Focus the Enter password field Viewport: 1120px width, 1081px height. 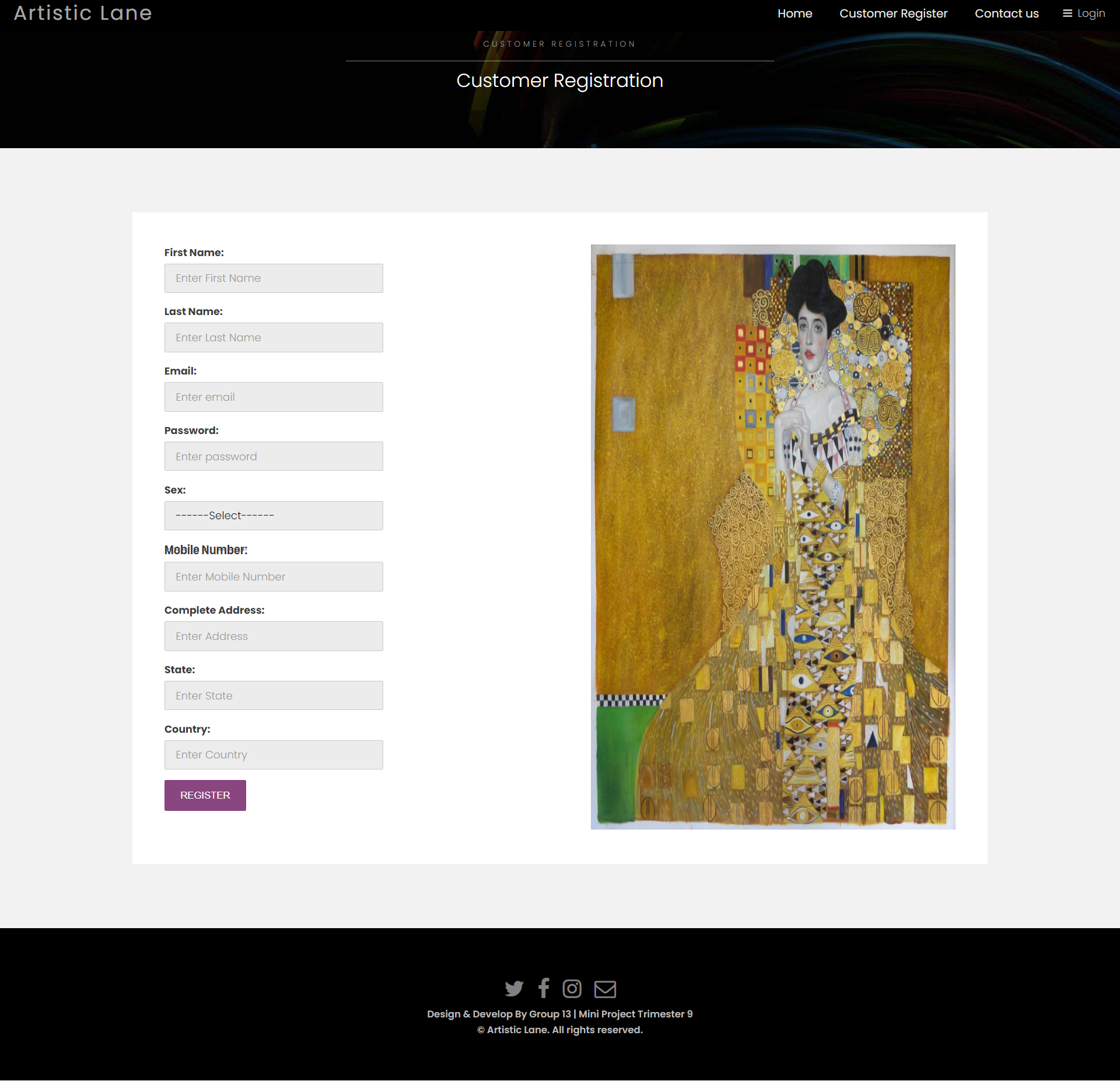click(x=274, y=457)
